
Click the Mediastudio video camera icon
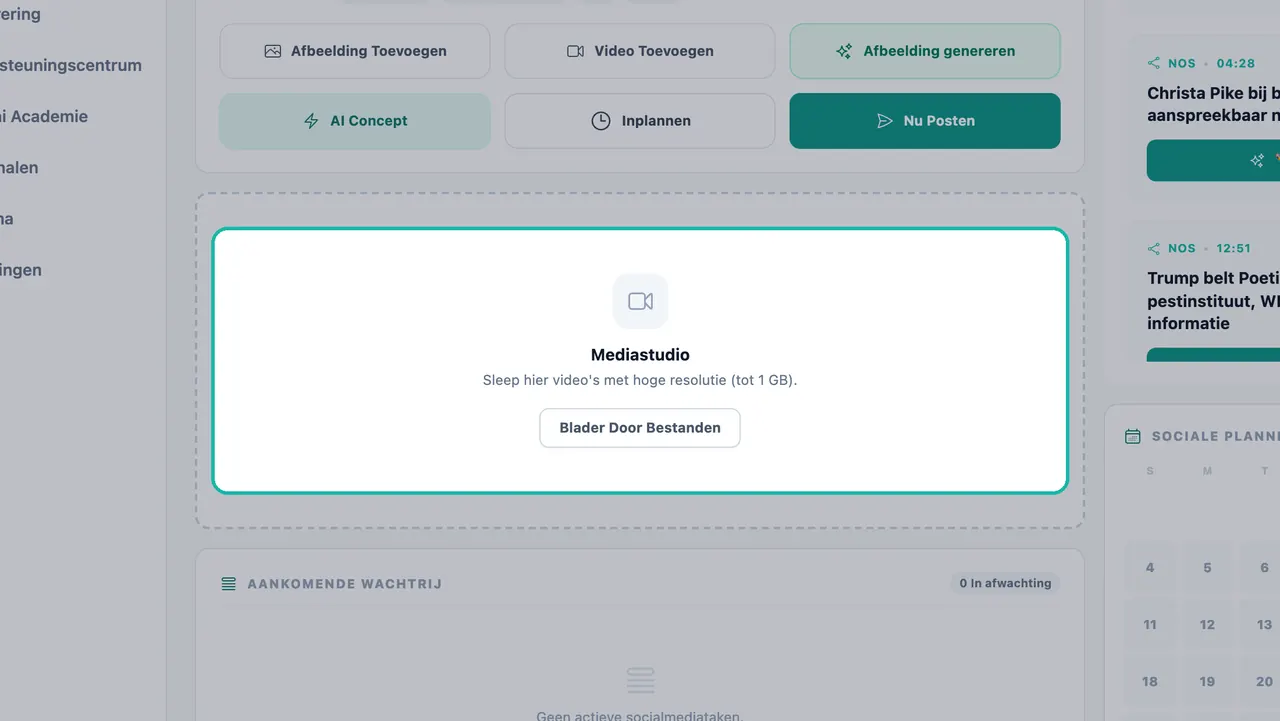[640, 301]
